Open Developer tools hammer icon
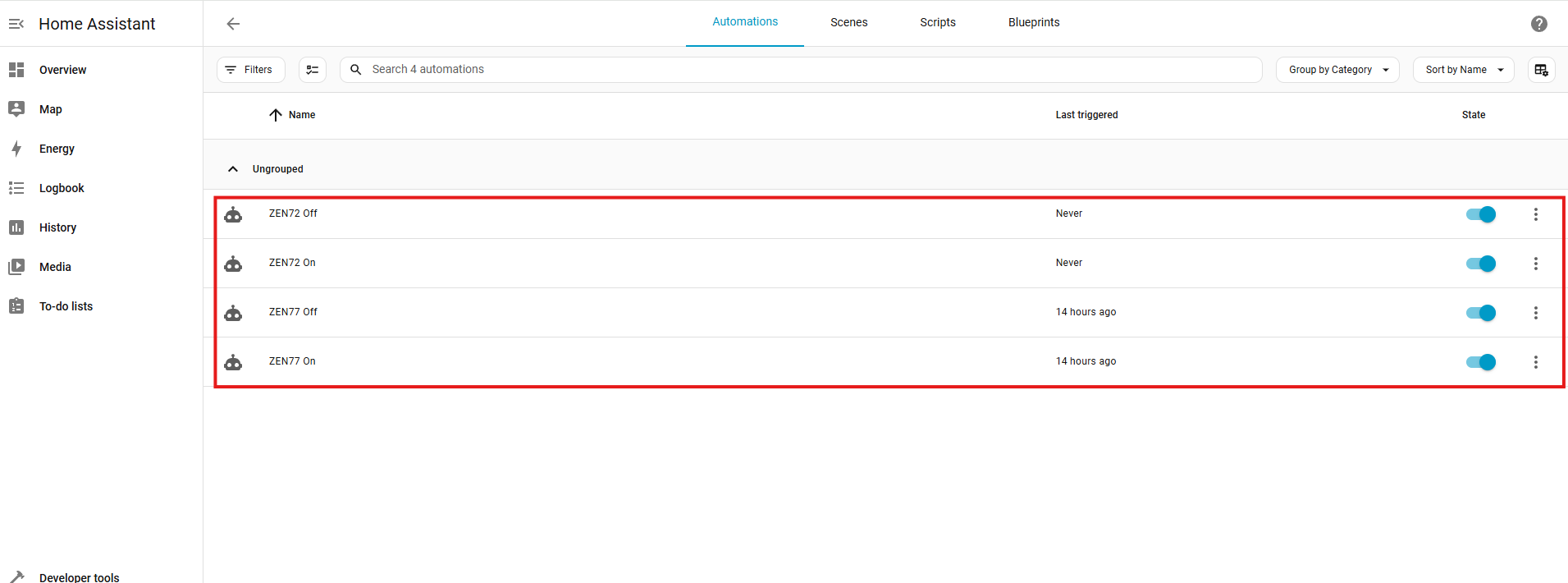The width and height of the screenshot is (1568, 583). point(16,576)
